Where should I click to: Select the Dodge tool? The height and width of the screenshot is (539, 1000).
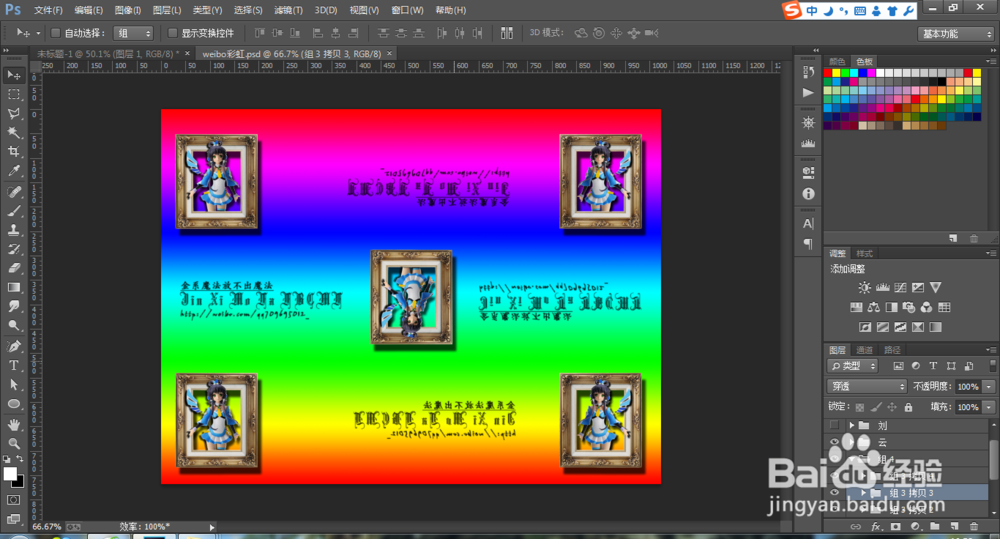tap(13, 326)
